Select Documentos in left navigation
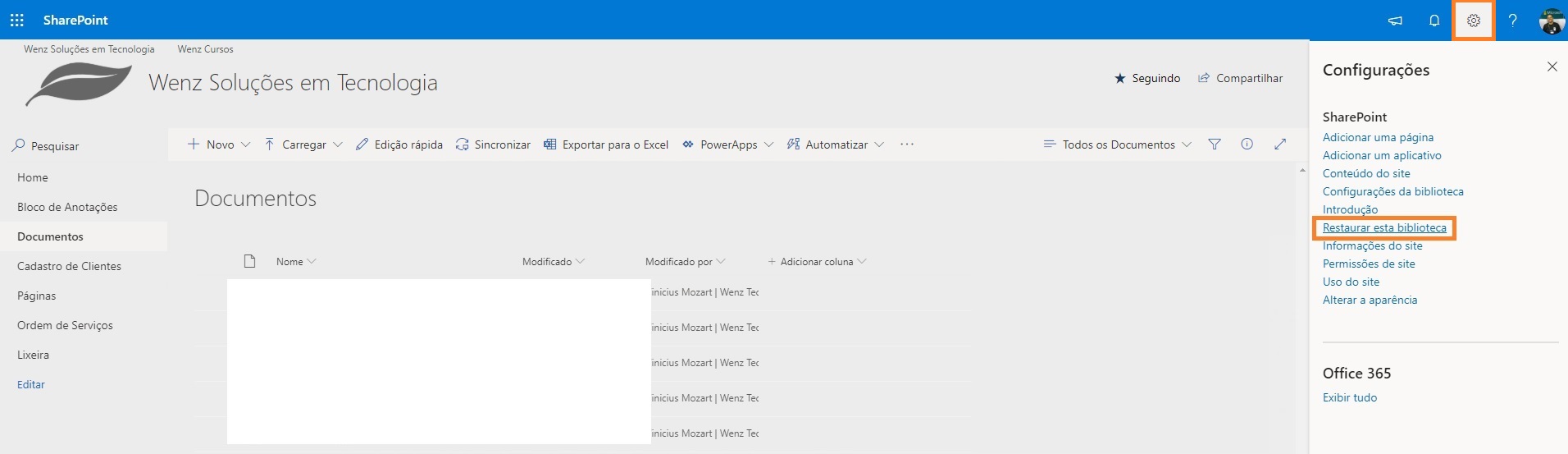The height and width of the screenshot is (454, 1568). click(50, 236)
